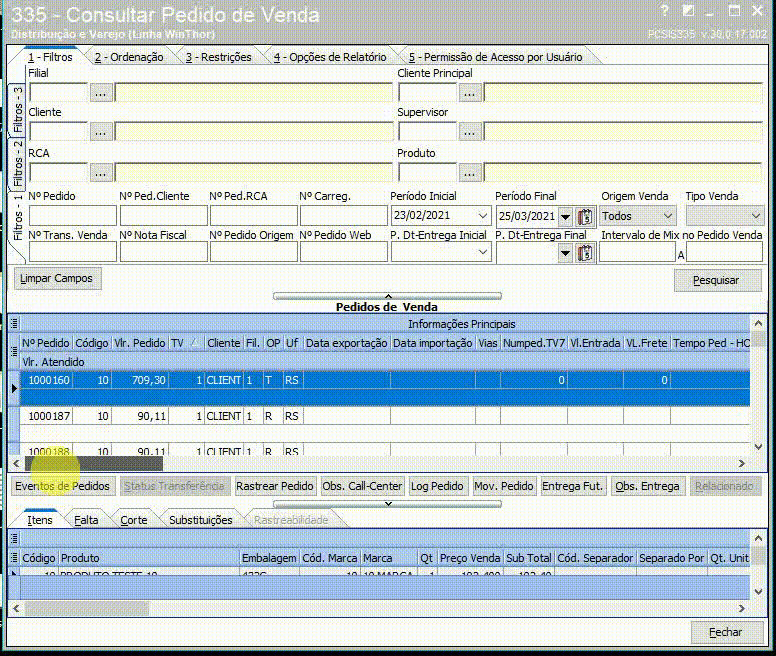Click Log Pedido button
This screenshot has width=776, height=656.
click(x=436, y=486)
